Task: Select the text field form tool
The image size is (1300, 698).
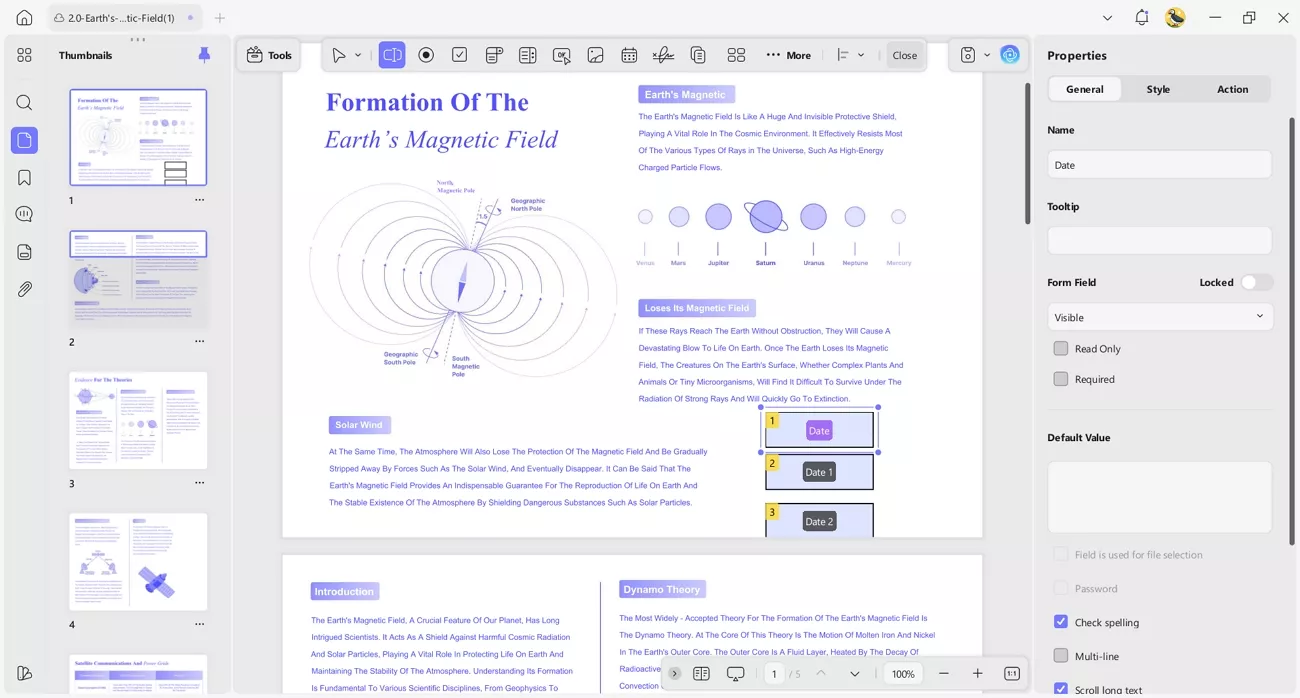Action: (392, 55)
